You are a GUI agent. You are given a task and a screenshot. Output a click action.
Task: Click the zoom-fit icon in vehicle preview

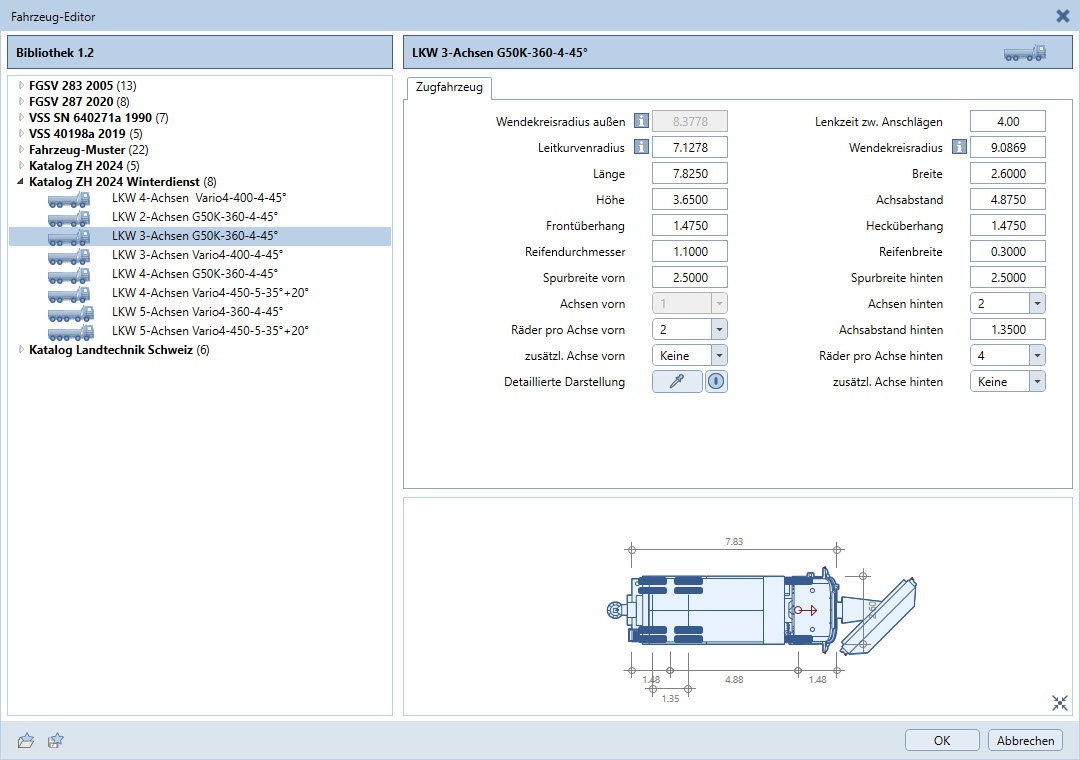(1060, 703)
